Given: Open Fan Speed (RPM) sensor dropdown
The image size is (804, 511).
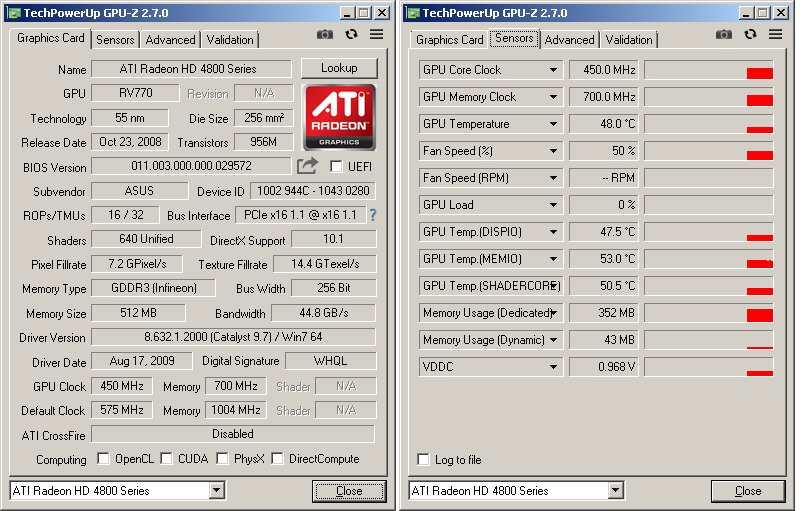Looking at the screenshot, I should click(553, 178).
